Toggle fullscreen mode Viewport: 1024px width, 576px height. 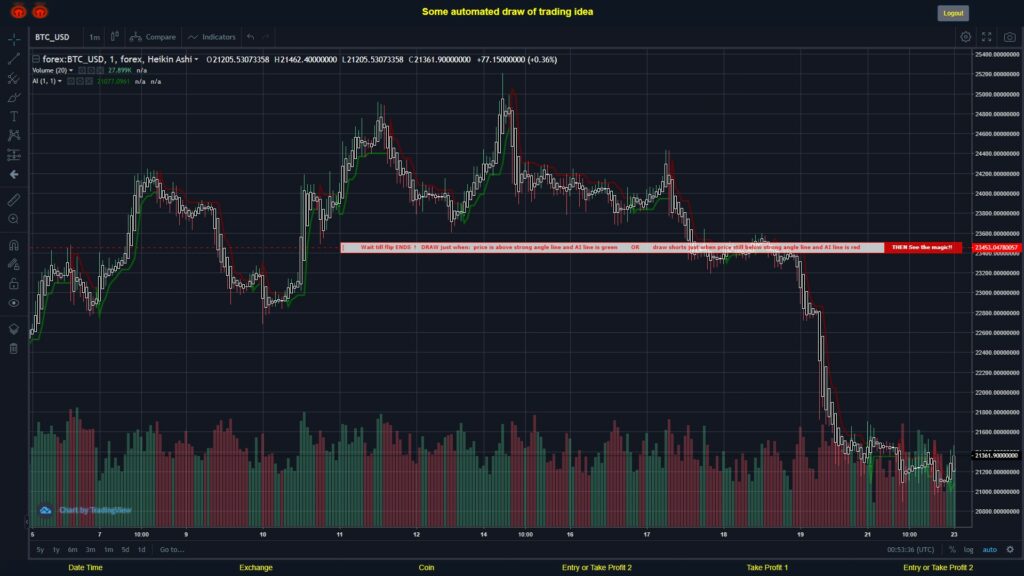click(987, 37)
